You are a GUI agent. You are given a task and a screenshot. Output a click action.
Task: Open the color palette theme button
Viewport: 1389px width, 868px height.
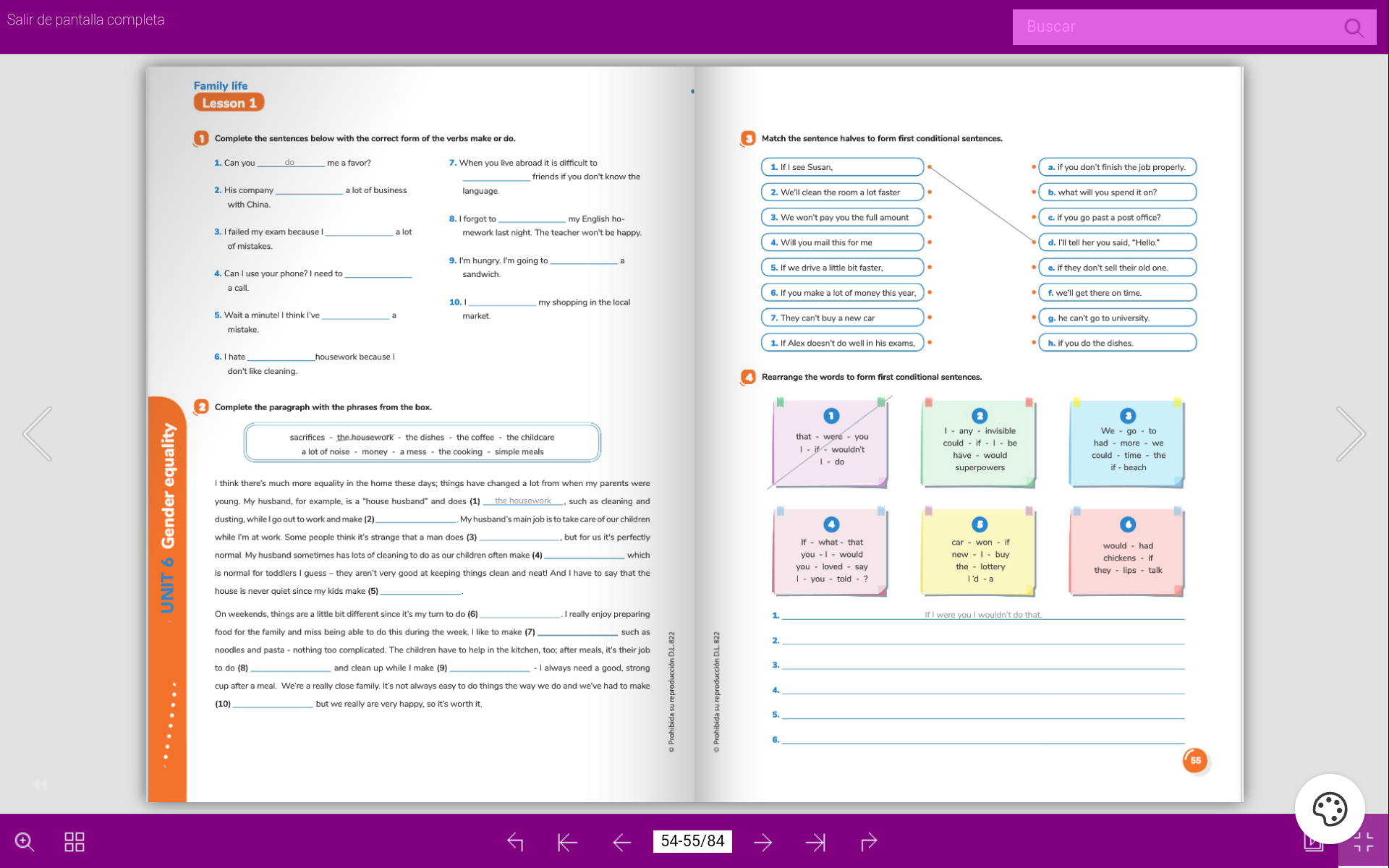[1329, 809]
